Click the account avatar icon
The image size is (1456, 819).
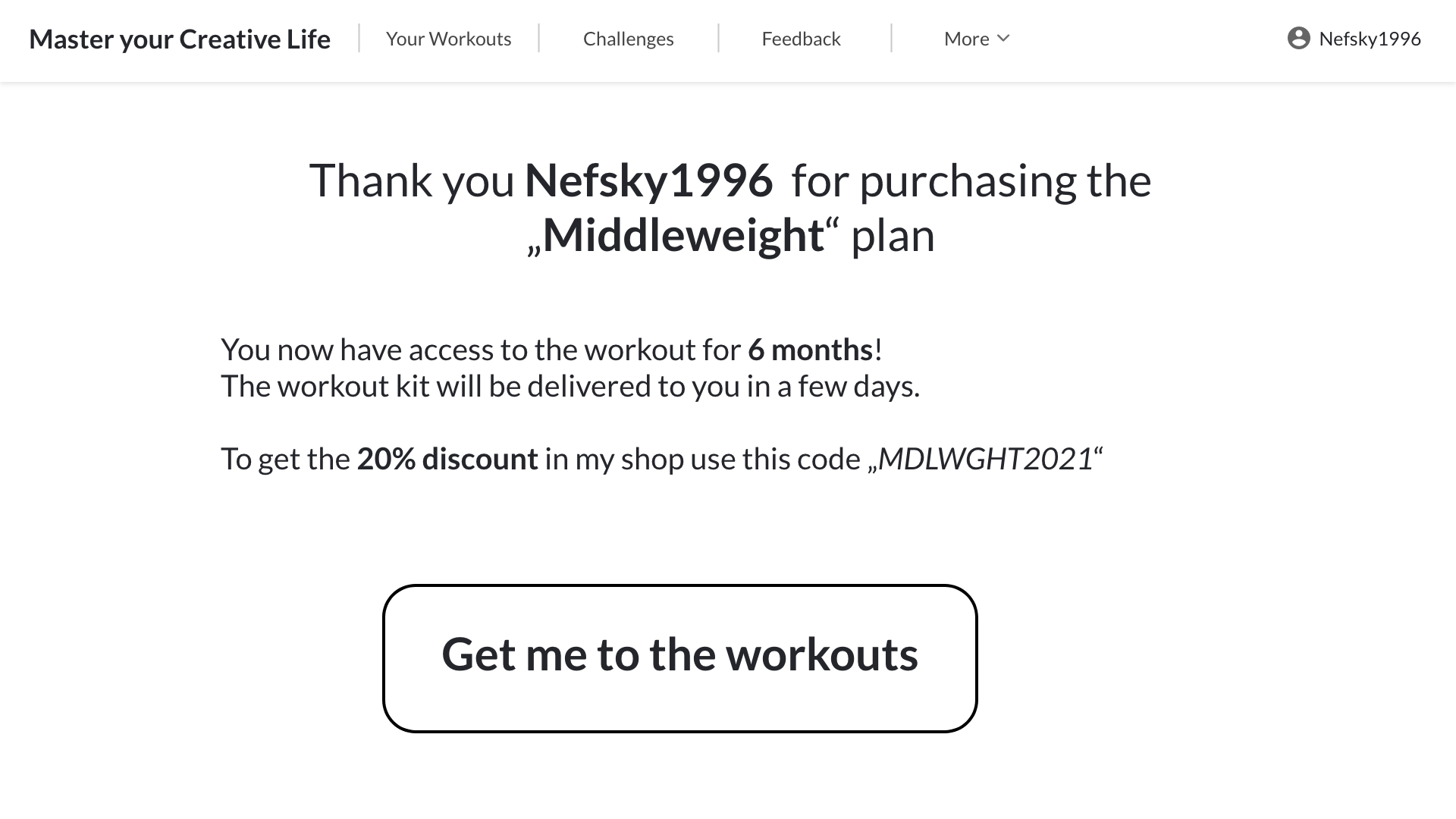tap(1298, 39)
